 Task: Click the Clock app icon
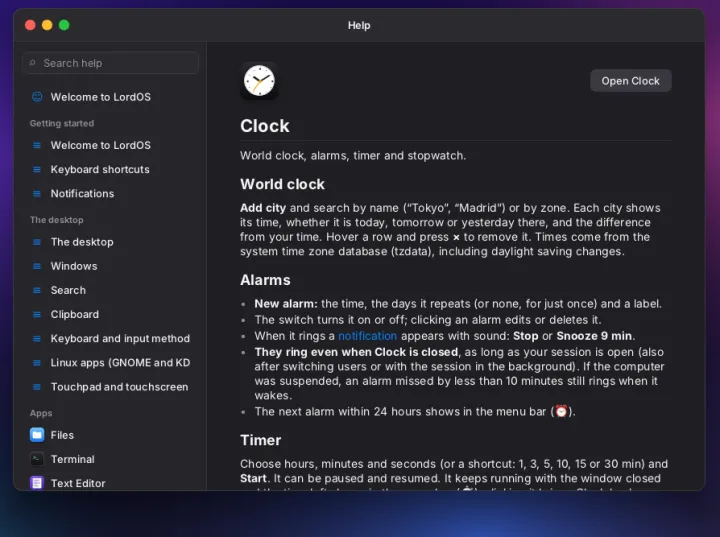coord(259,81)
